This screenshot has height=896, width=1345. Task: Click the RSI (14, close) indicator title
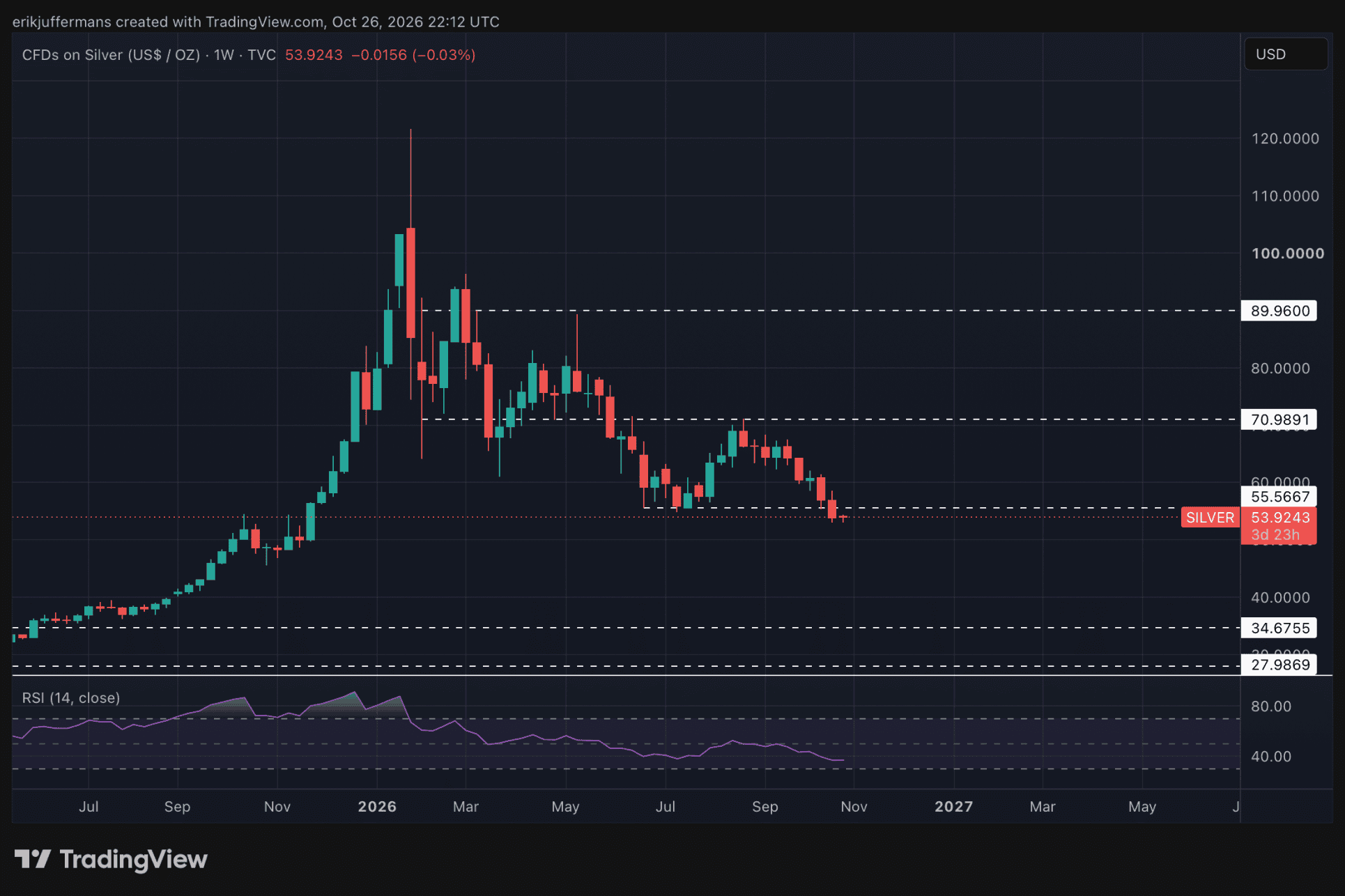(71, 698)
